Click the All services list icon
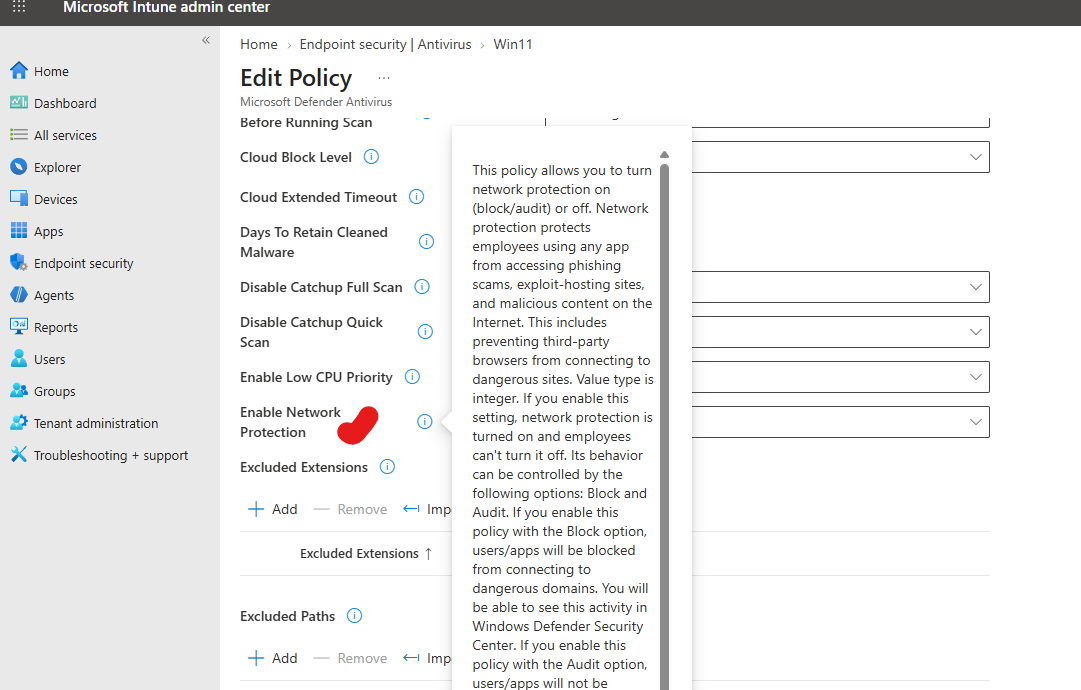This screenshot has width=1081, height=690. point(19,134)
